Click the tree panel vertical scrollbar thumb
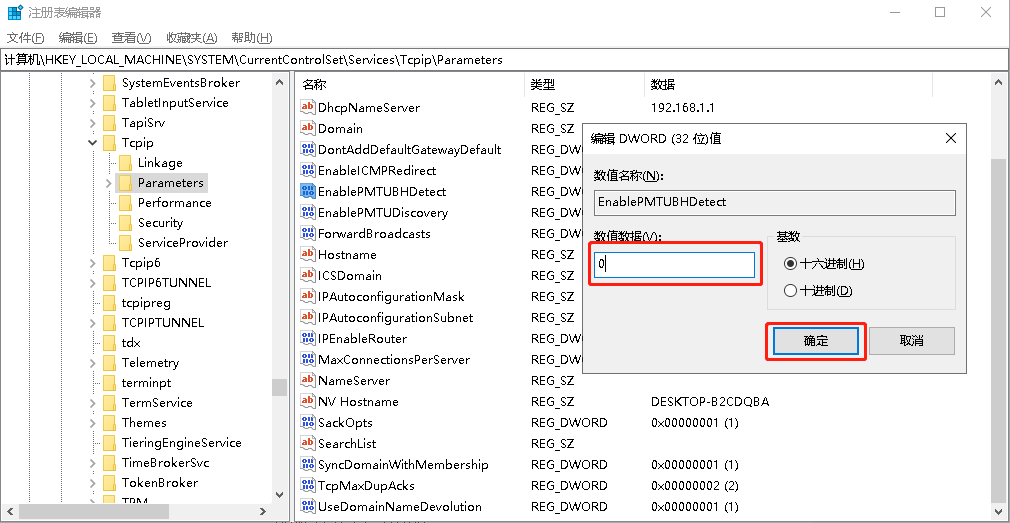The height and width of the screenshot is (523, 1010). [x=279, y=388]
